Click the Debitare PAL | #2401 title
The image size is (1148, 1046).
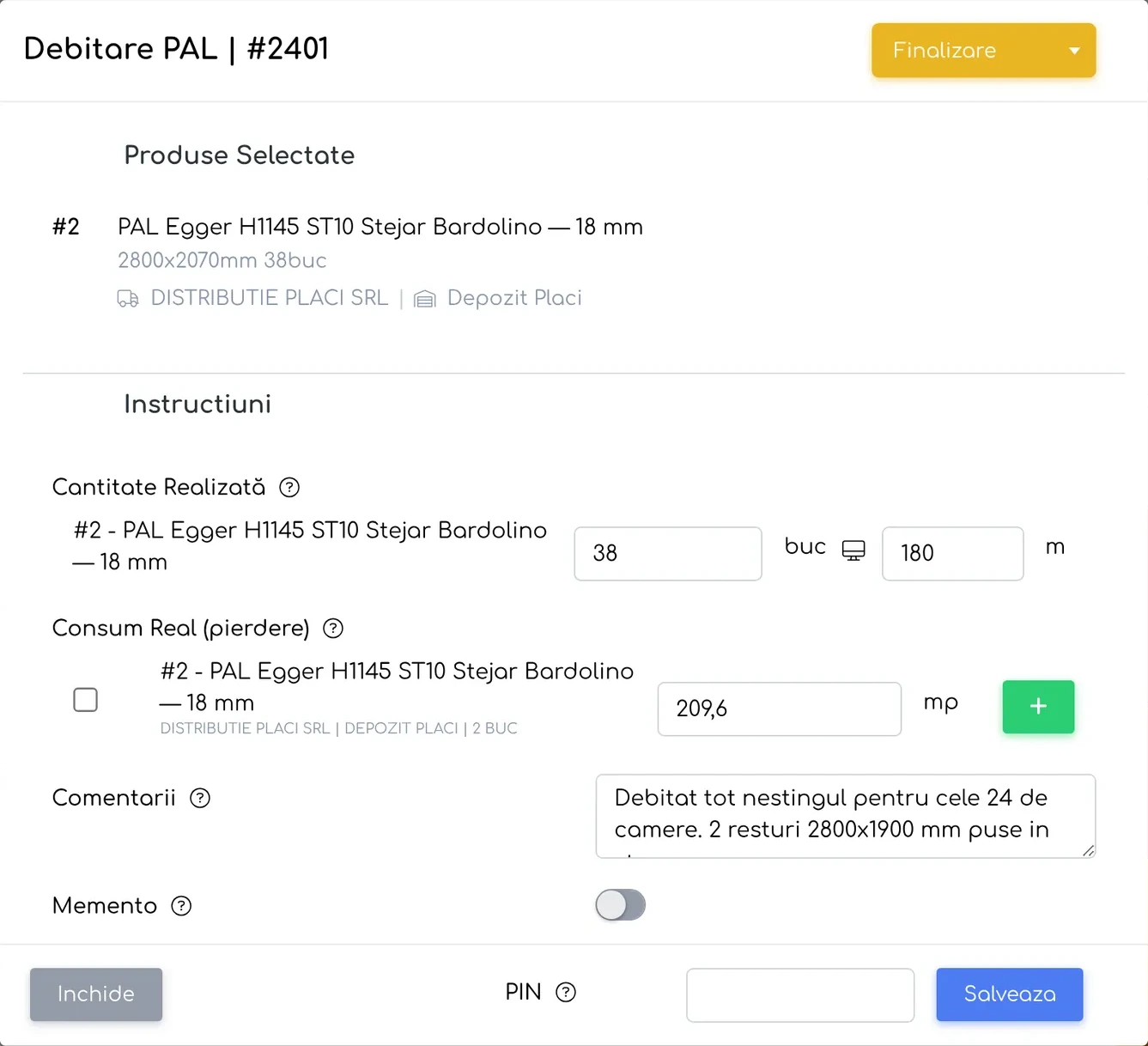[176, 49]
